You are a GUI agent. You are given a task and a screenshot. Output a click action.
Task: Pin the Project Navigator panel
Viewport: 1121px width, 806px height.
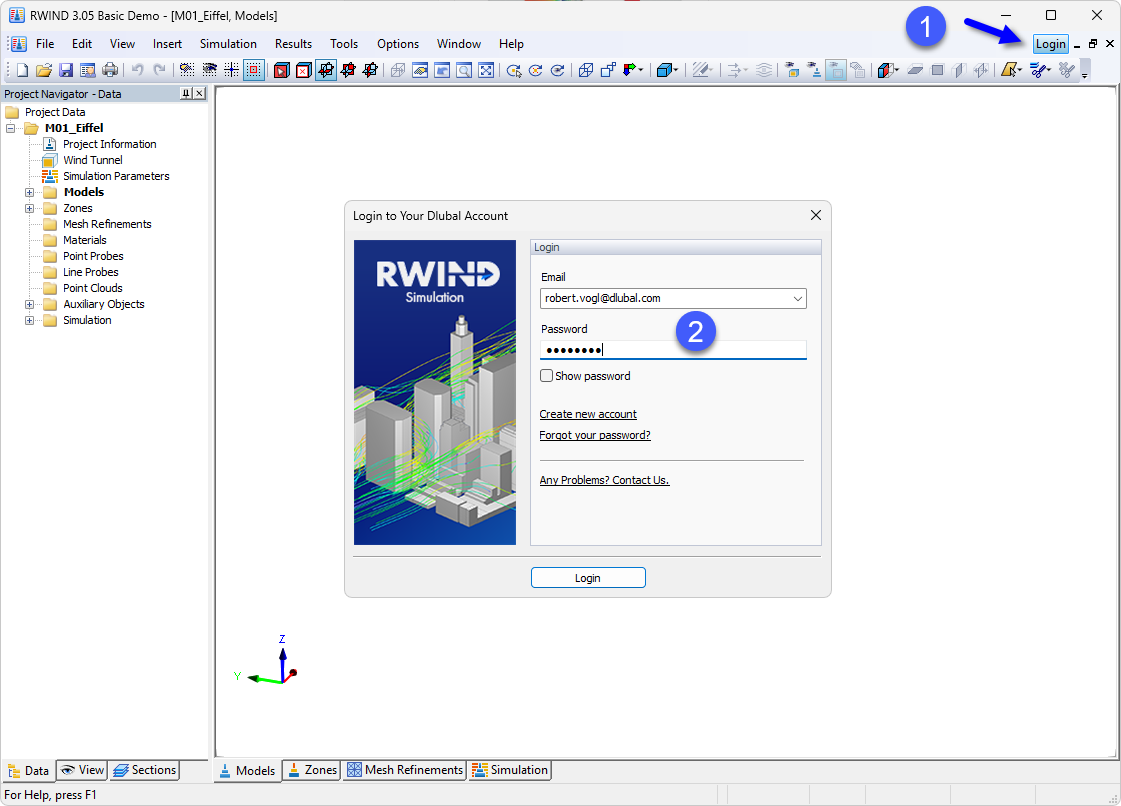186,94
